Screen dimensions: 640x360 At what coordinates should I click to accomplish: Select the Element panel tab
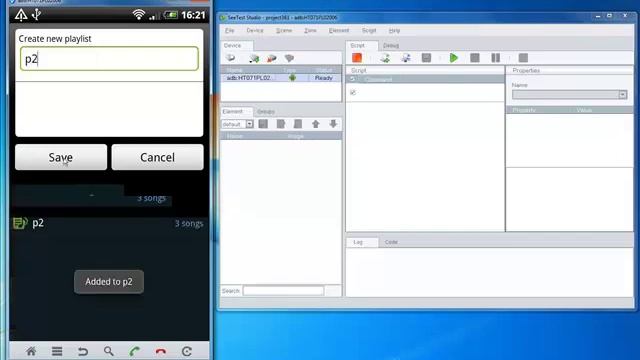coord(236,111)
